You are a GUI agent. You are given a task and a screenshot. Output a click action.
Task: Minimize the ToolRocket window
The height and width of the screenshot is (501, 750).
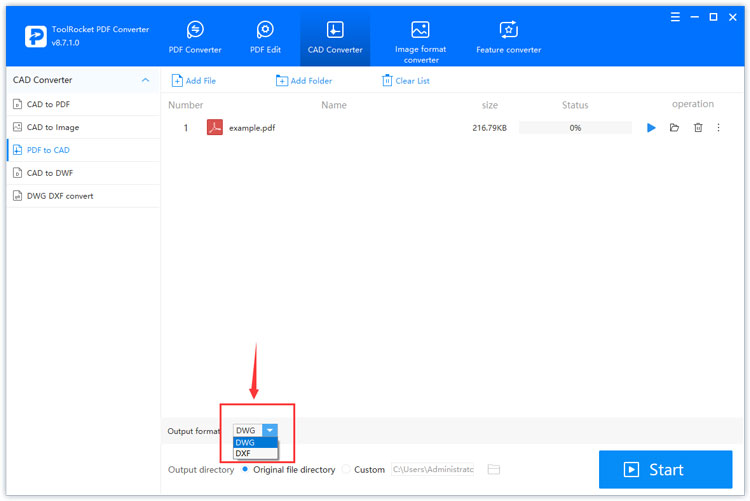click(695, 17)
